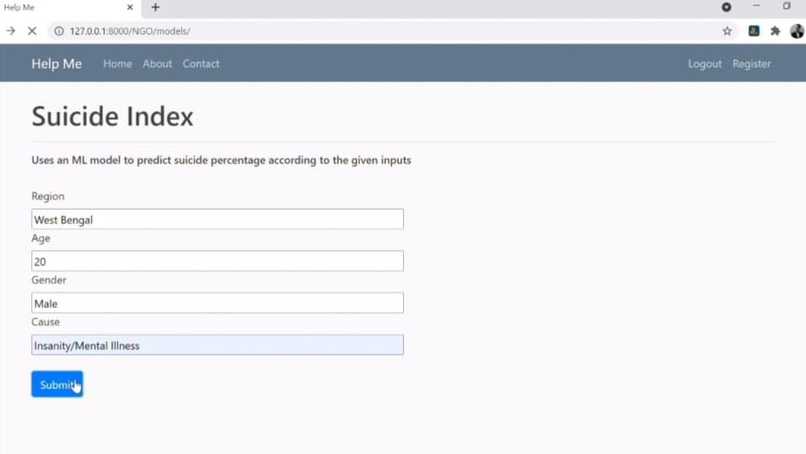Image resolution: width=806 pixels, height=454 pixels.
Task: Click the Age field showing 20
Action: tap(217, 261)
